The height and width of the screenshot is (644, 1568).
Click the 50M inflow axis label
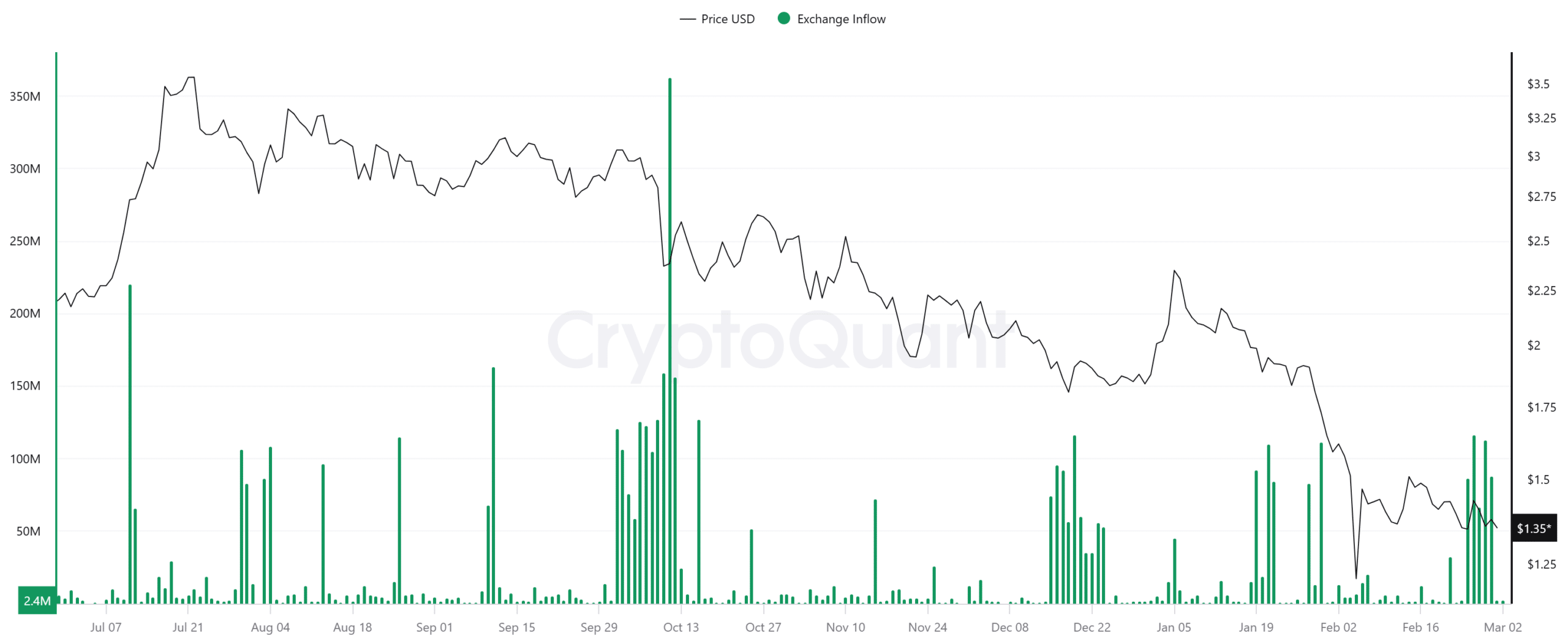[28, 531]
